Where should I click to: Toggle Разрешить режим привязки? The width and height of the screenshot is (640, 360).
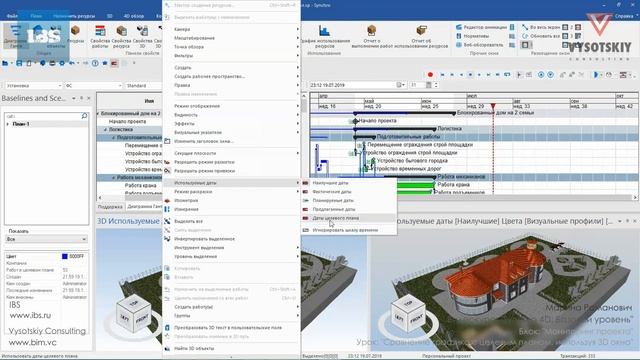[x=204, y=171]
